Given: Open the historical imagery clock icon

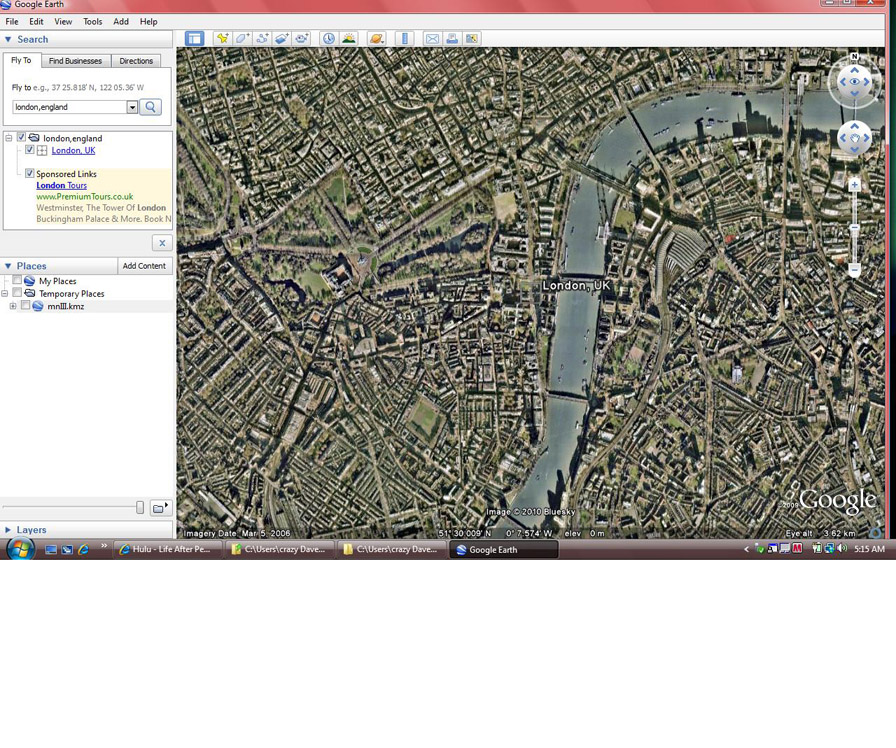Looking at the screenshot, I should (x=329, y=38).
